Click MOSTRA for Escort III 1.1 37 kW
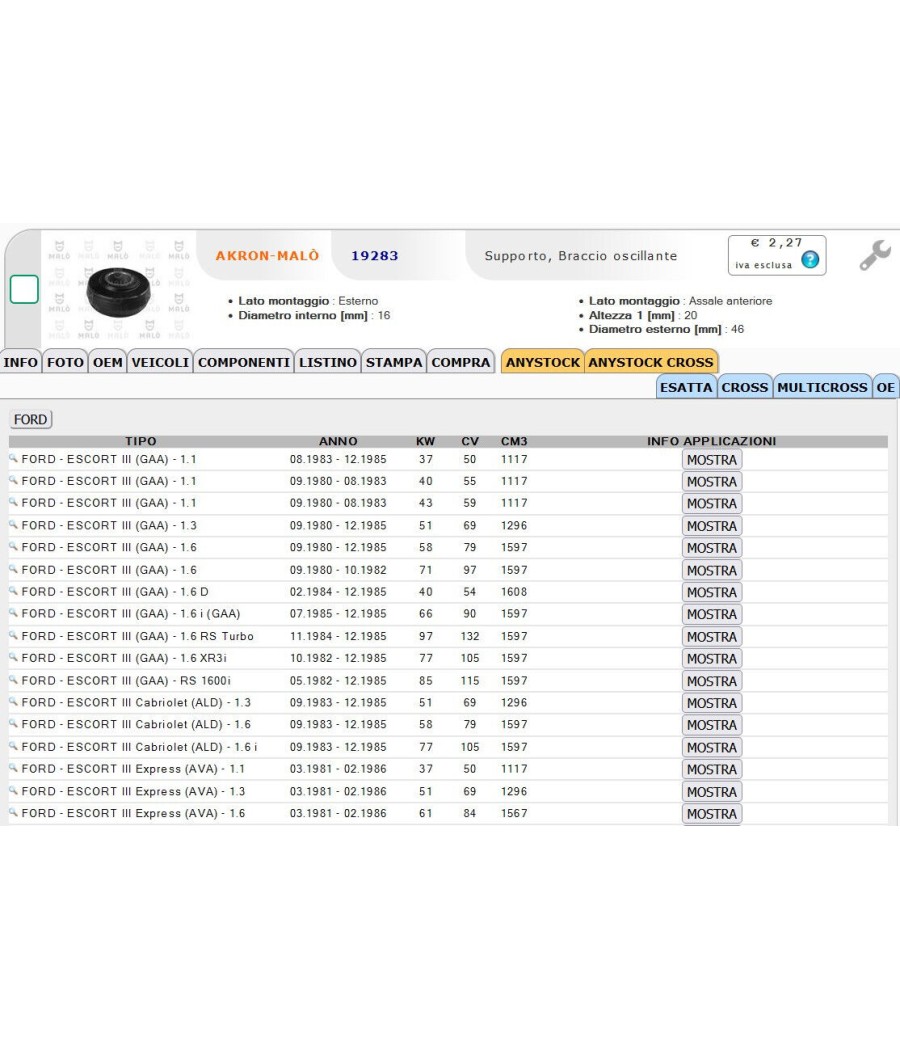The image size is (900, 1050). coord(712,460)
